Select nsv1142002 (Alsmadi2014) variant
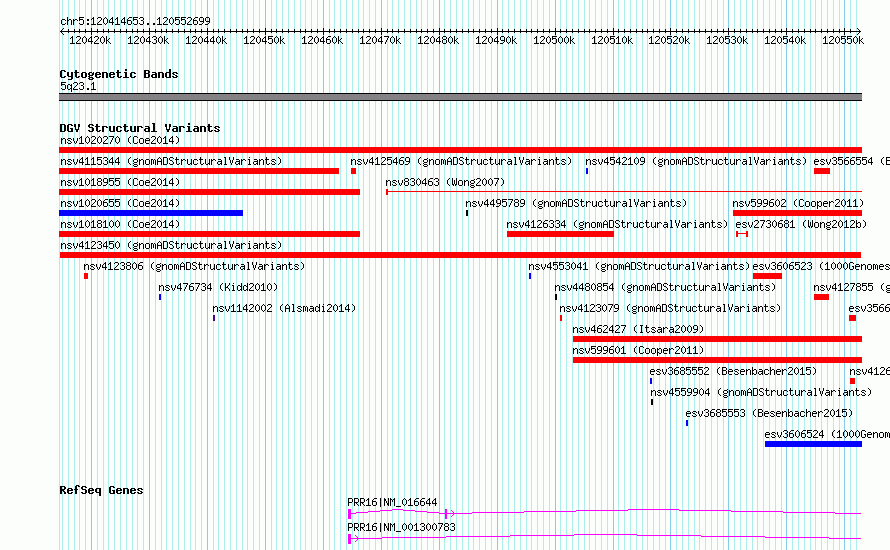This screenshot has width=890, height=550. (284, 308)
